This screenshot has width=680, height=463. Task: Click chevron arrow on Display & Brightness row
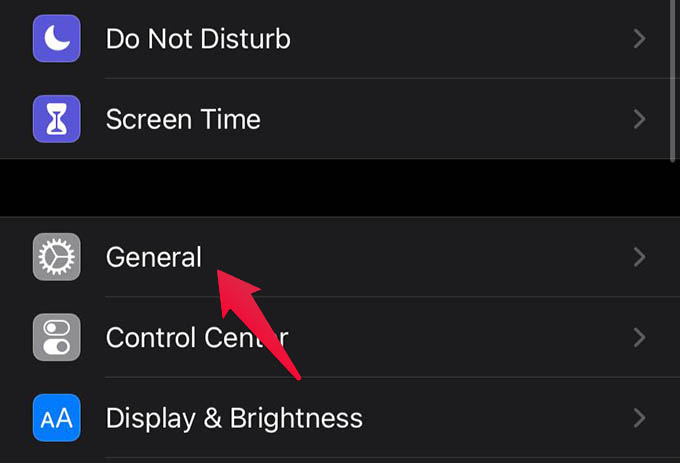639,417
